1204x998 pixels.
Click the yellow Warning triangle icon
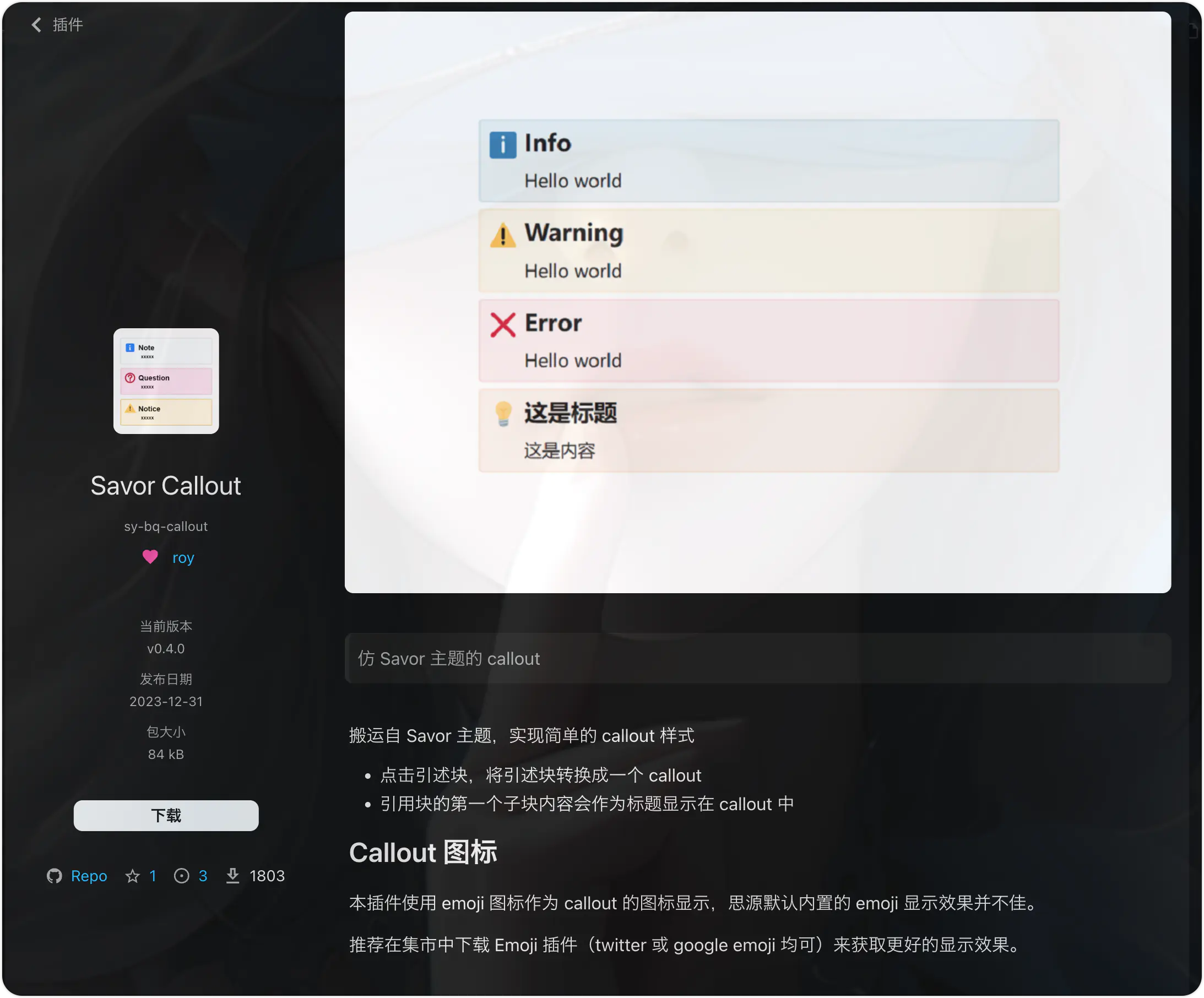tap(503, 235)
